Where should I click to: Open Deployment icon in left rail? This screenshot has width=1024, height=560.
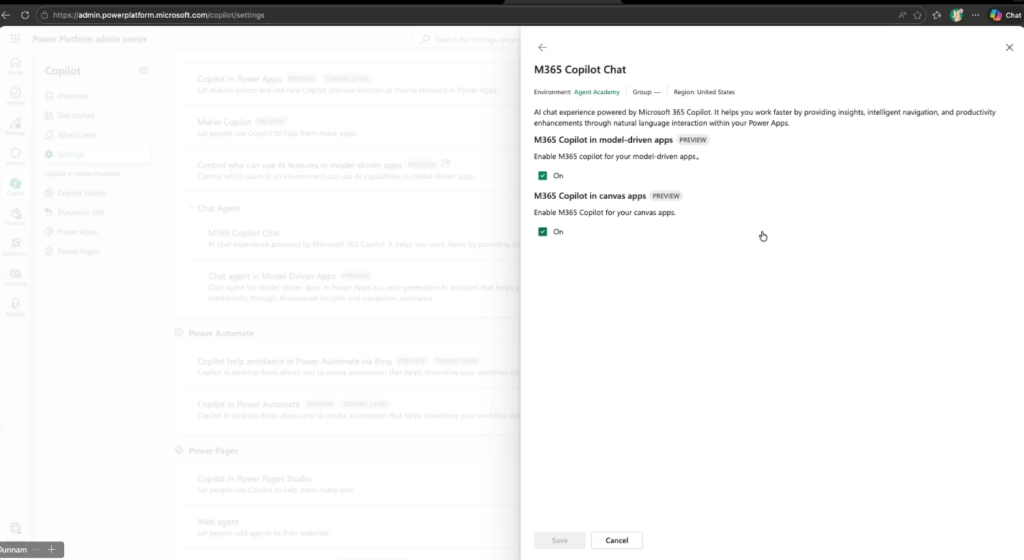coord(15,246)
